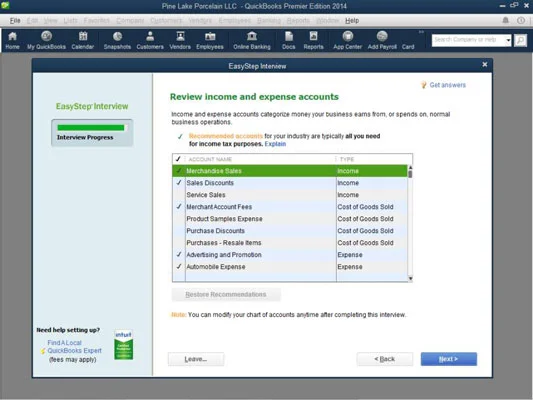The height and width of the screenshot is (400, 533).
Task: Open the File menu
Action: point(15,20)
